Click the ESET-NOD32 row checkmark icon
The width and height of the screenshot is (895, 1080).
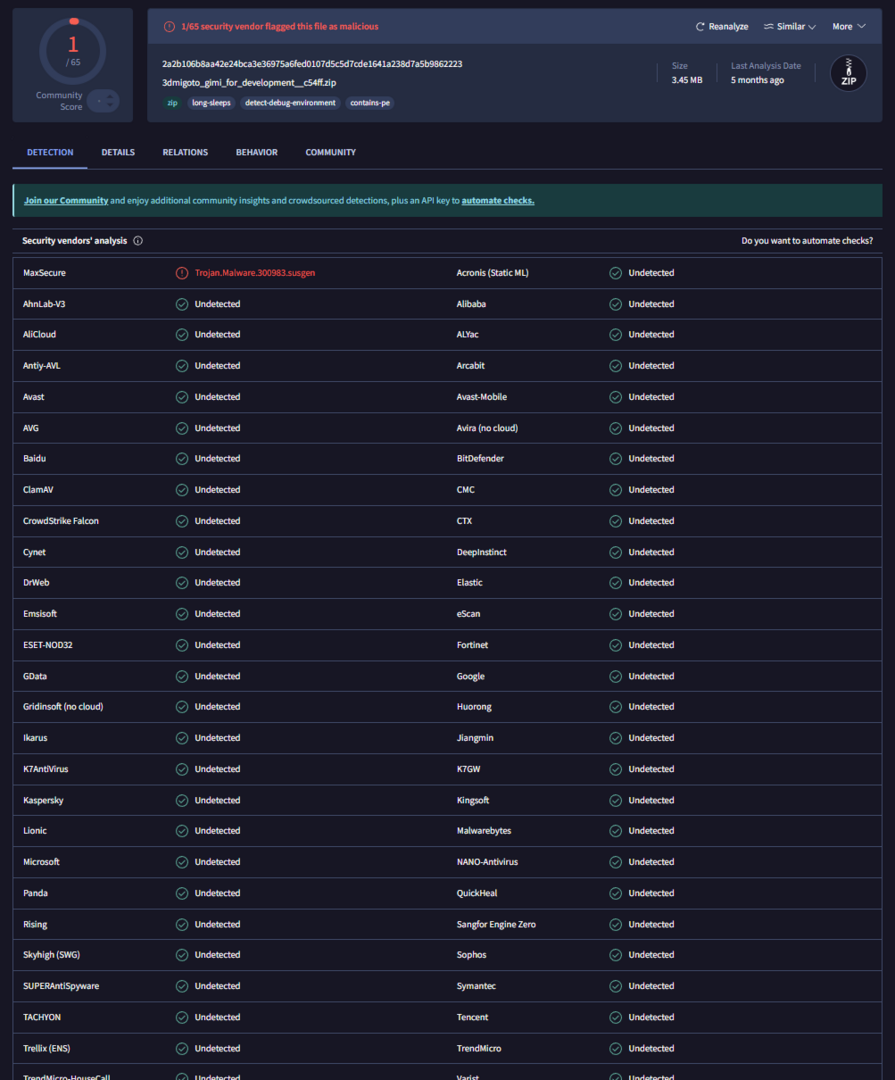[x=182, y=645]
